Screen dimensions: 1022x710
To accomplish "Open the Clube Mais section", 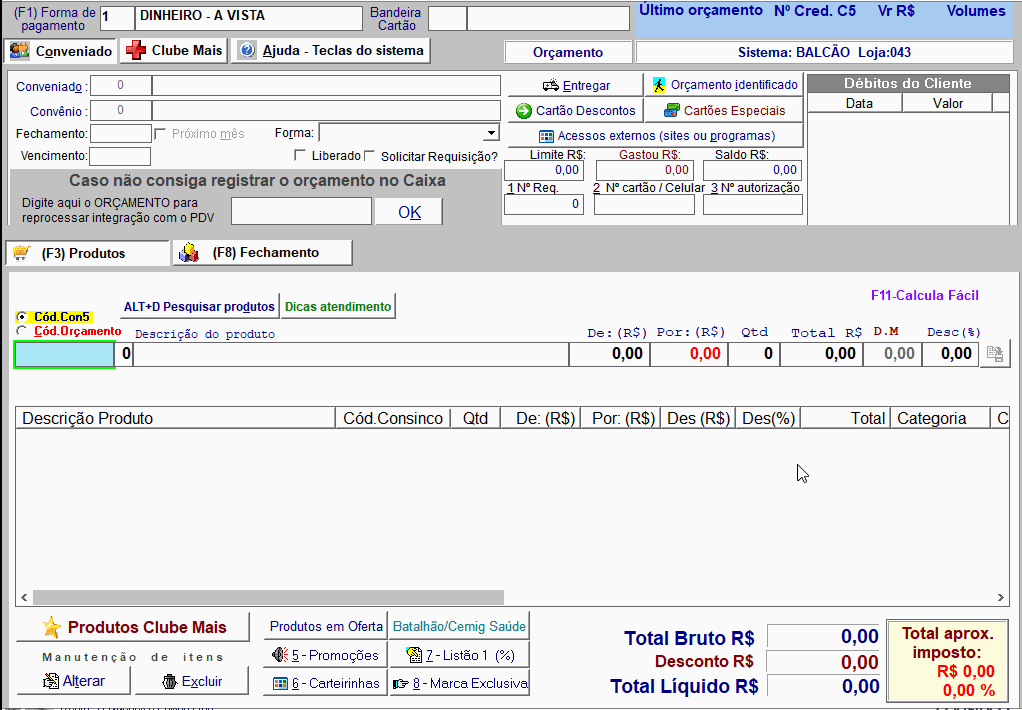I will [174, 50].
